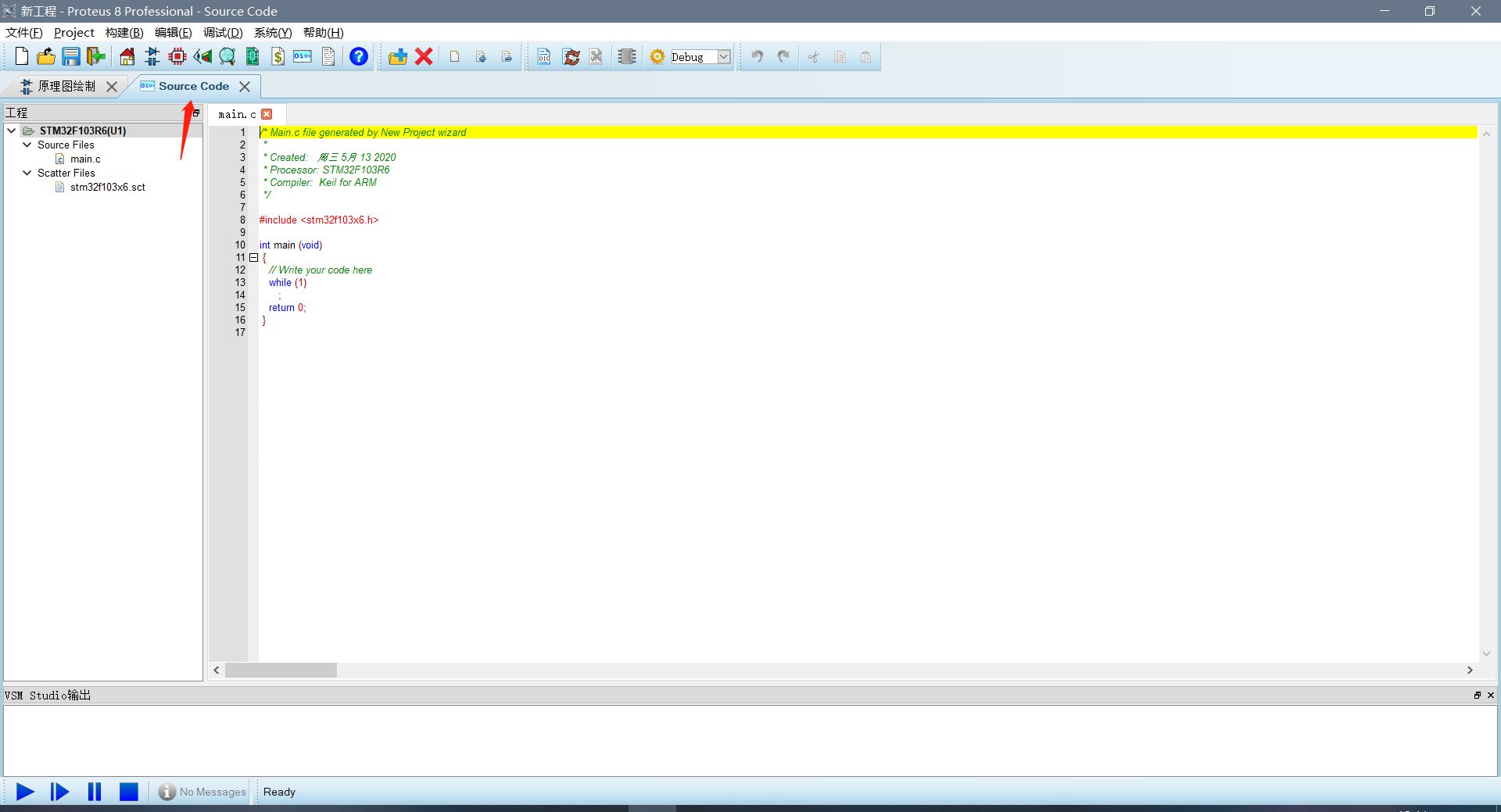Collapse the code fold at line 11

tap(254, 258)
